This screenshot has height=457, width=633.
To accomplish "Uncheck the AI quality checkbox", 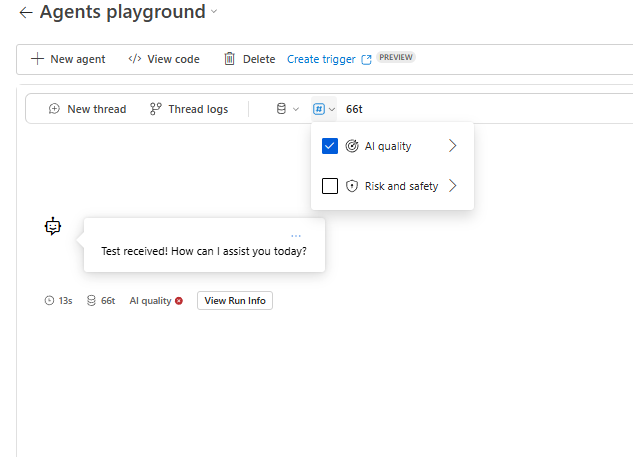I will pos(330,146).
